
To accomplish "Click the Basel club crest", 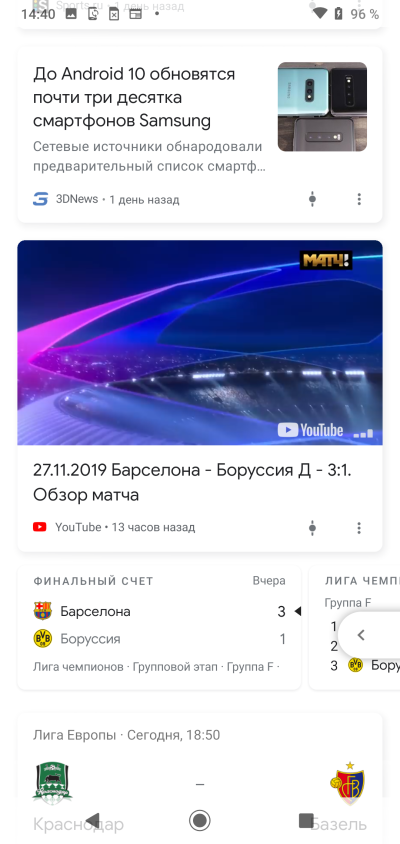I will click(347, 783).
